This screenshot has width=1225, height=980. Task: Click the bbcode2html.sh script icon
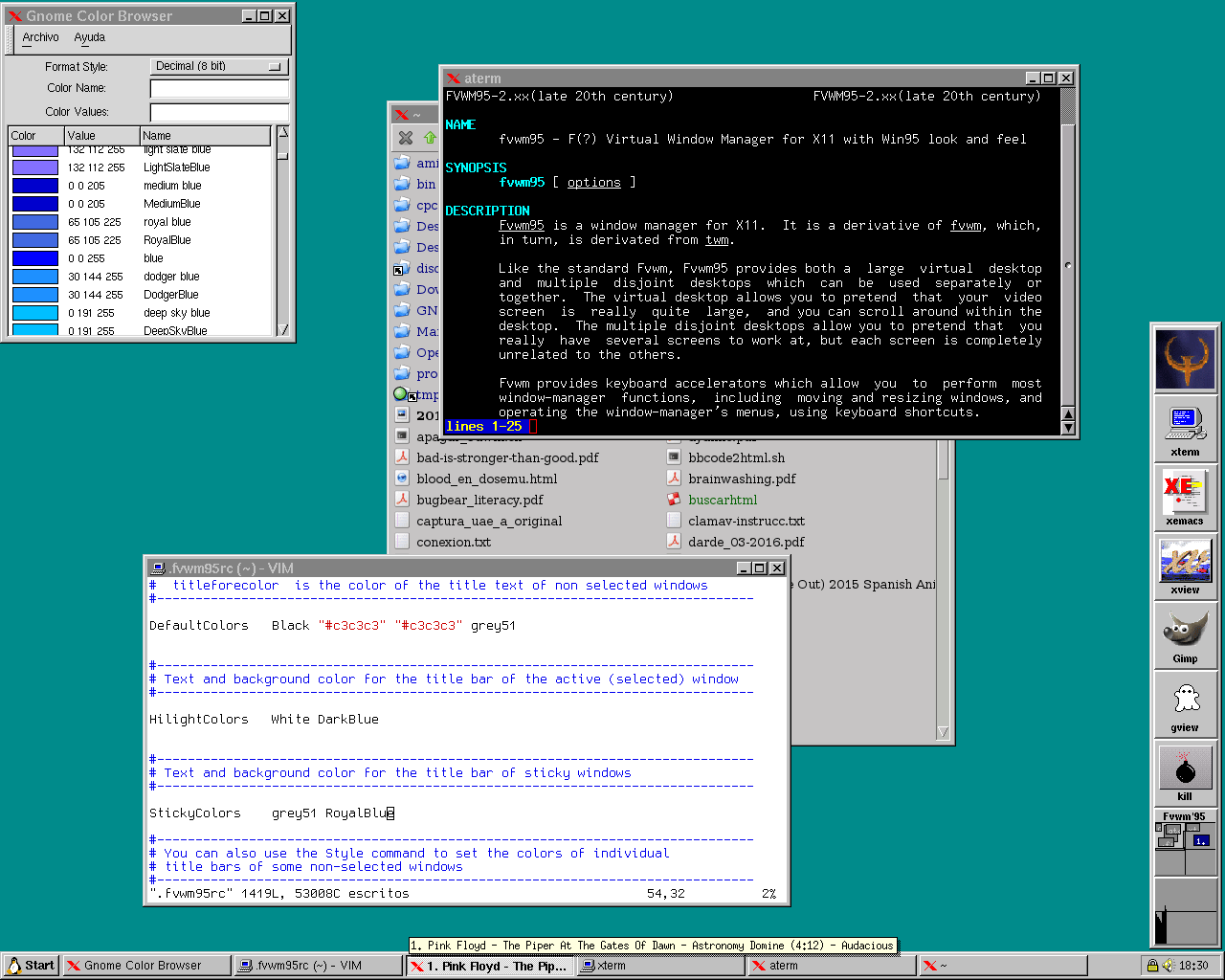(674, 457)
